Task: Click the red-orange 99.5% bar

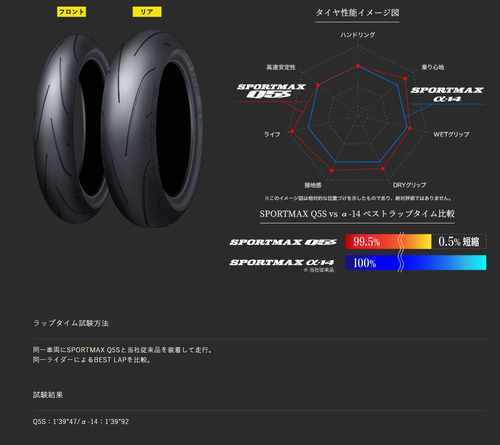Action: 388,241
